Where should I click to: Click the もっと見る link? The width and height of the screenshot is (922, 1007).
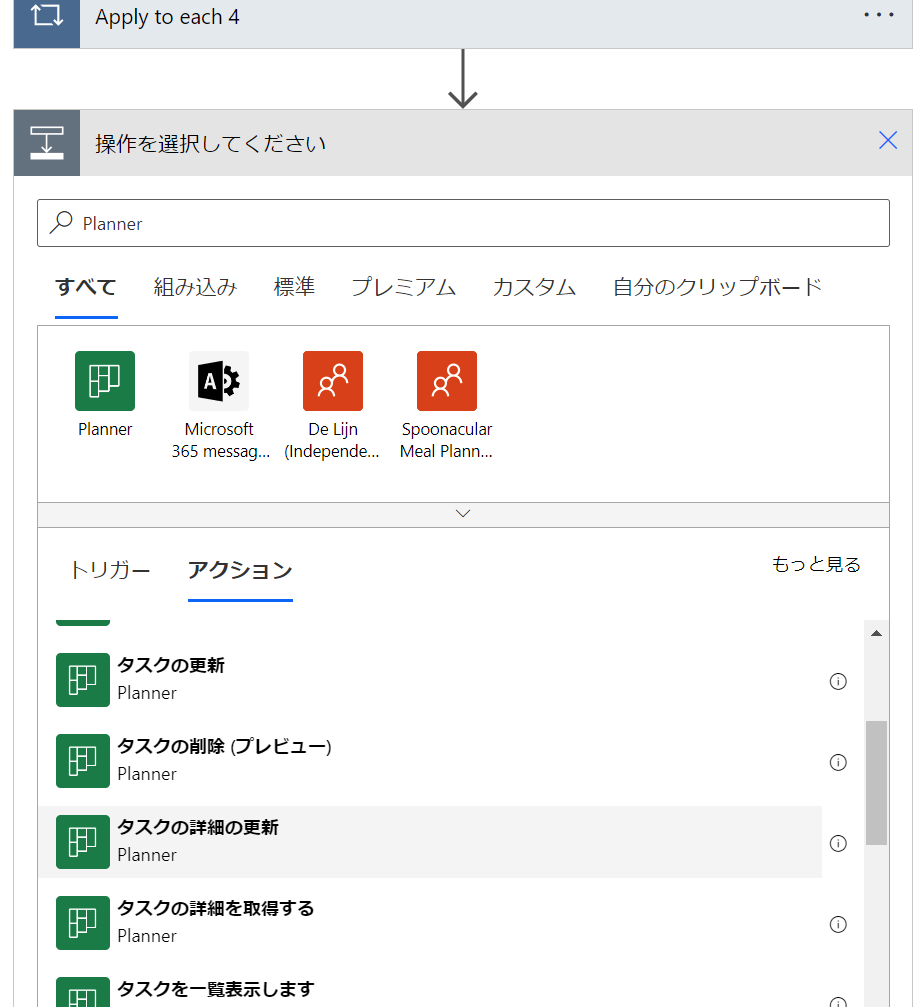click(816, 565)
